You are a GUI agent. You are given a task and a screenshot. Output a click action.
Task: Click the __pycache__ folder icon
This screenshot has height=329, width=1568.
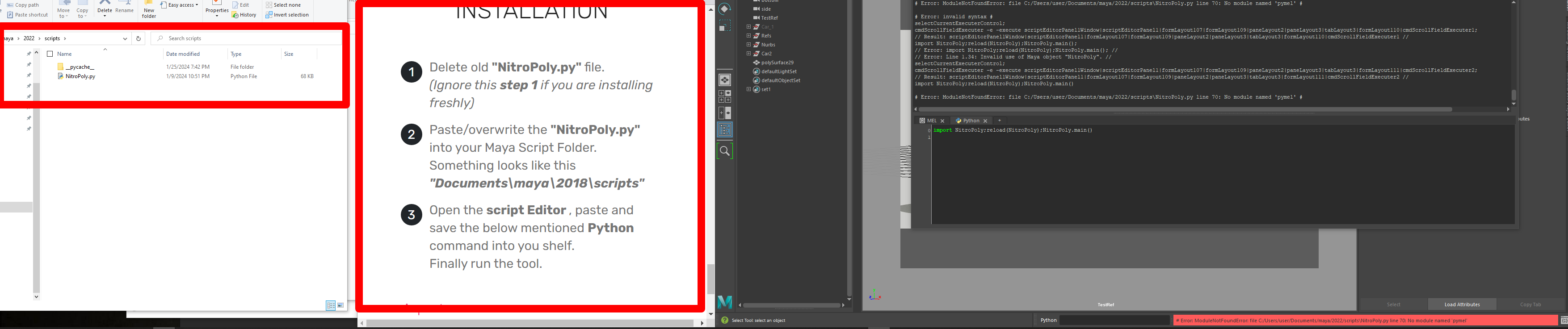click(61, 67)
